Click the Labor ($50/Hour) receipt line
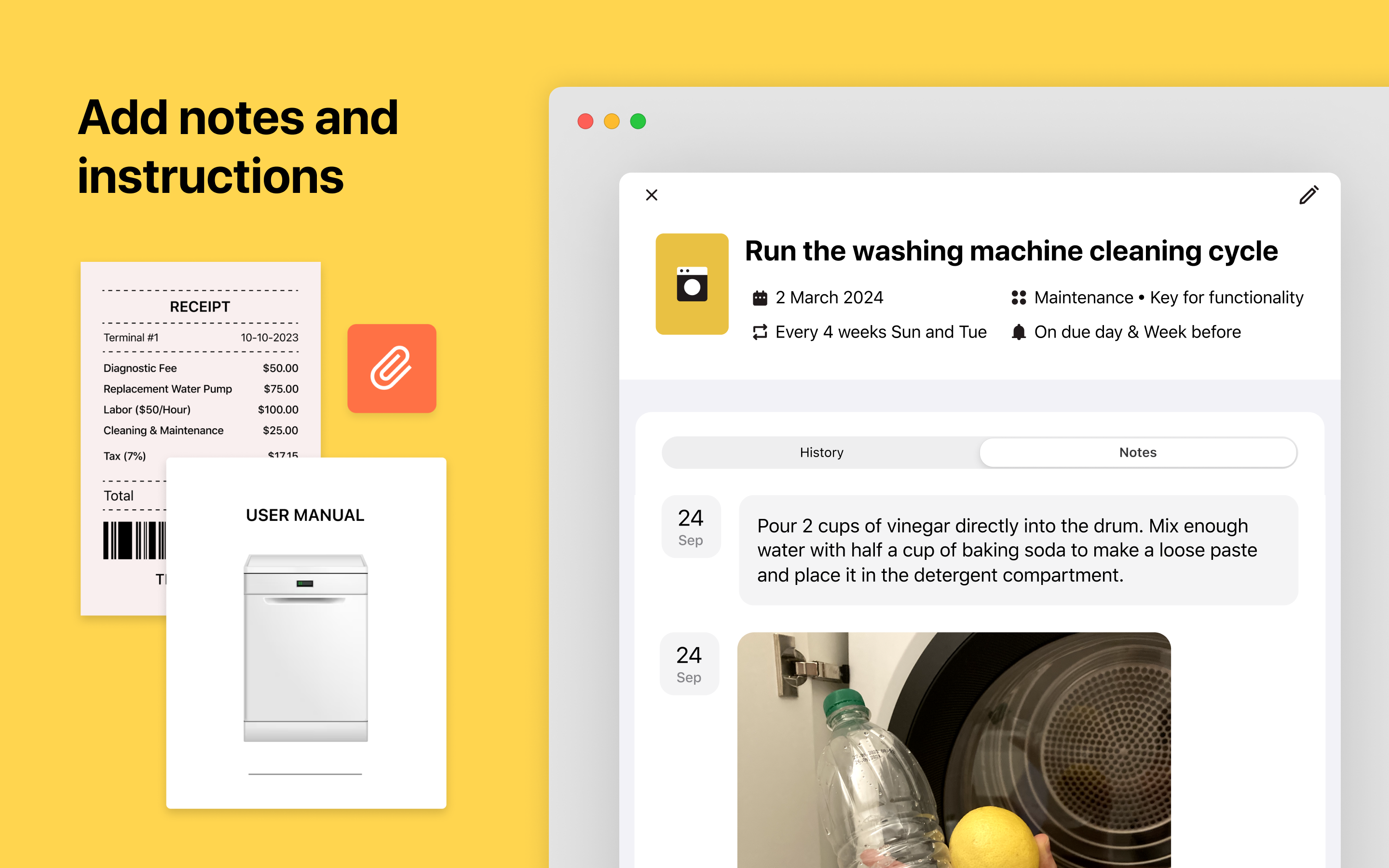 point(201,409)
